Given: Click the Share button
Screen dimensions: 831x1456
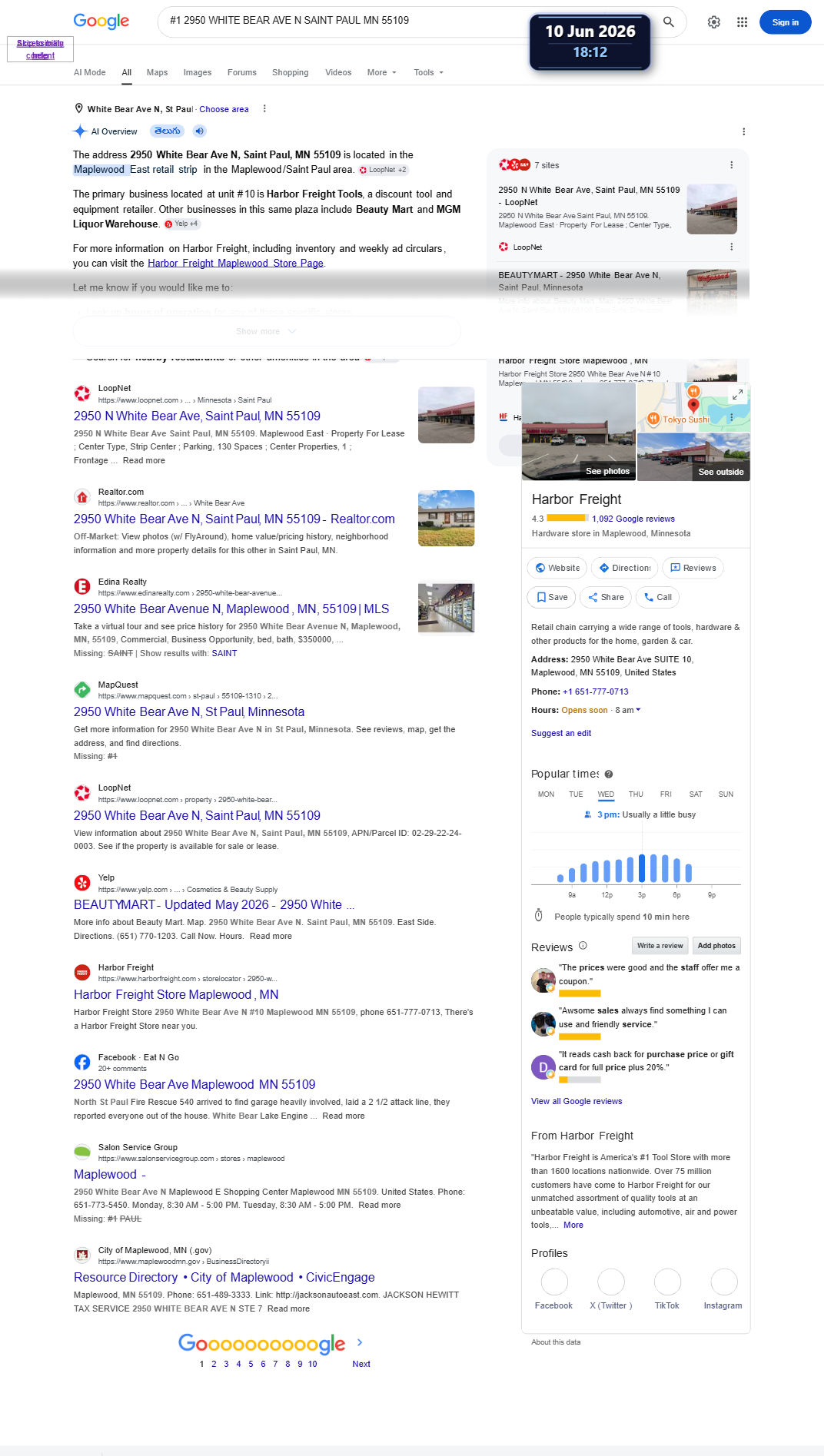Looking at the screenshot, I should [606, 597].
